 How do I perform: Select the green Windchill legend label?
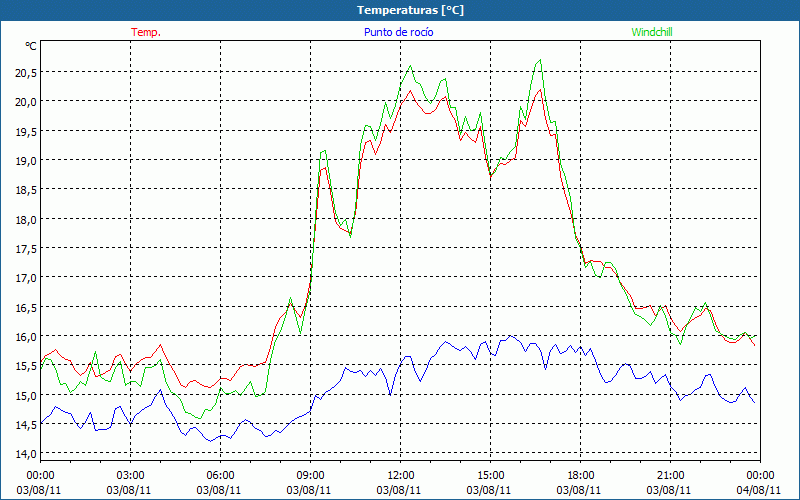click(x=652, y=32)
